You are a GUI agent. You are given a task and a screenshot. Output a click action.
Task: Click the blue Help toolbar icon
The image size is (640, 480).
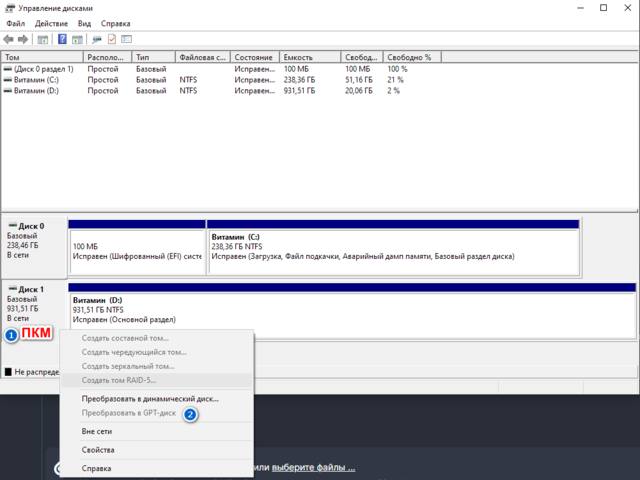pos(62,39)
